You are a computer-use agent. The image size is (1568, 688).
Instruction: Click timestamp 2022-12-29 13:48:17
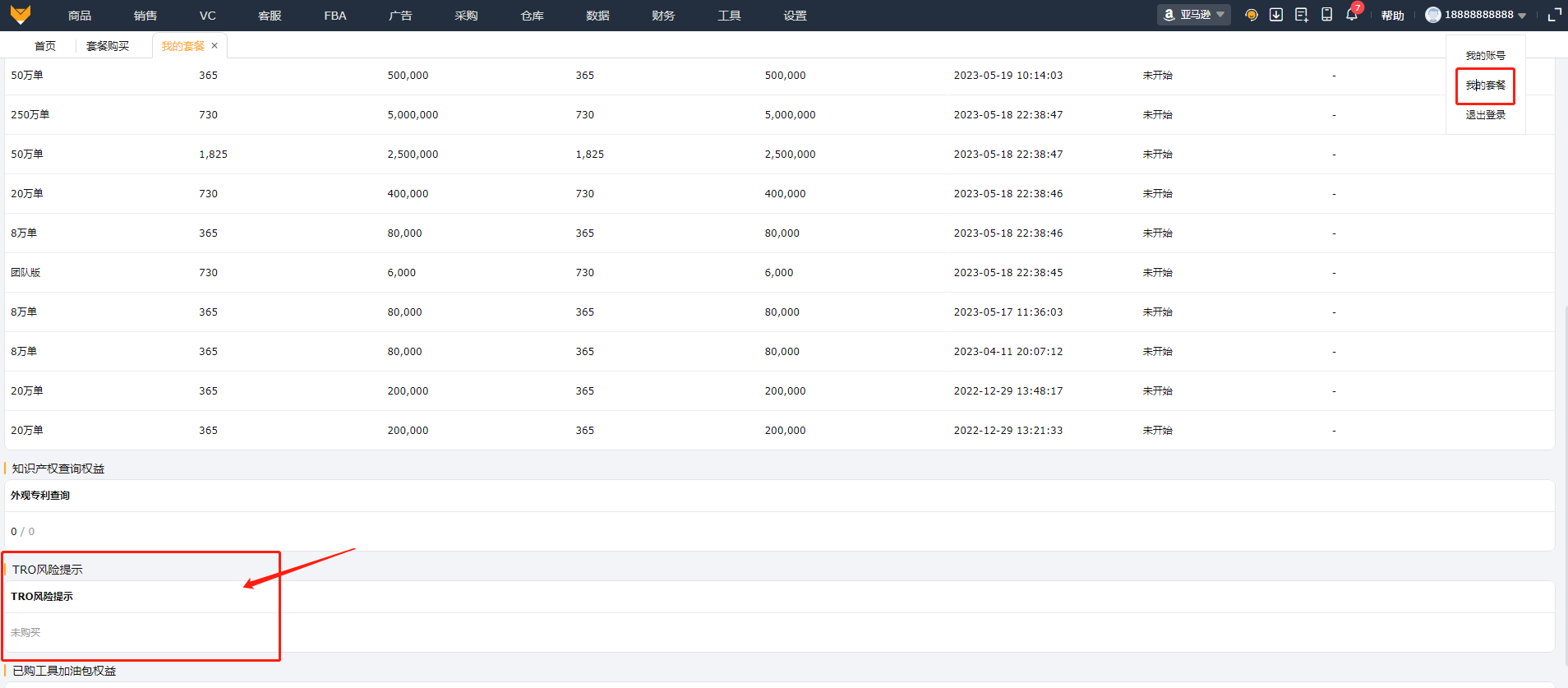pos(1008,391)
